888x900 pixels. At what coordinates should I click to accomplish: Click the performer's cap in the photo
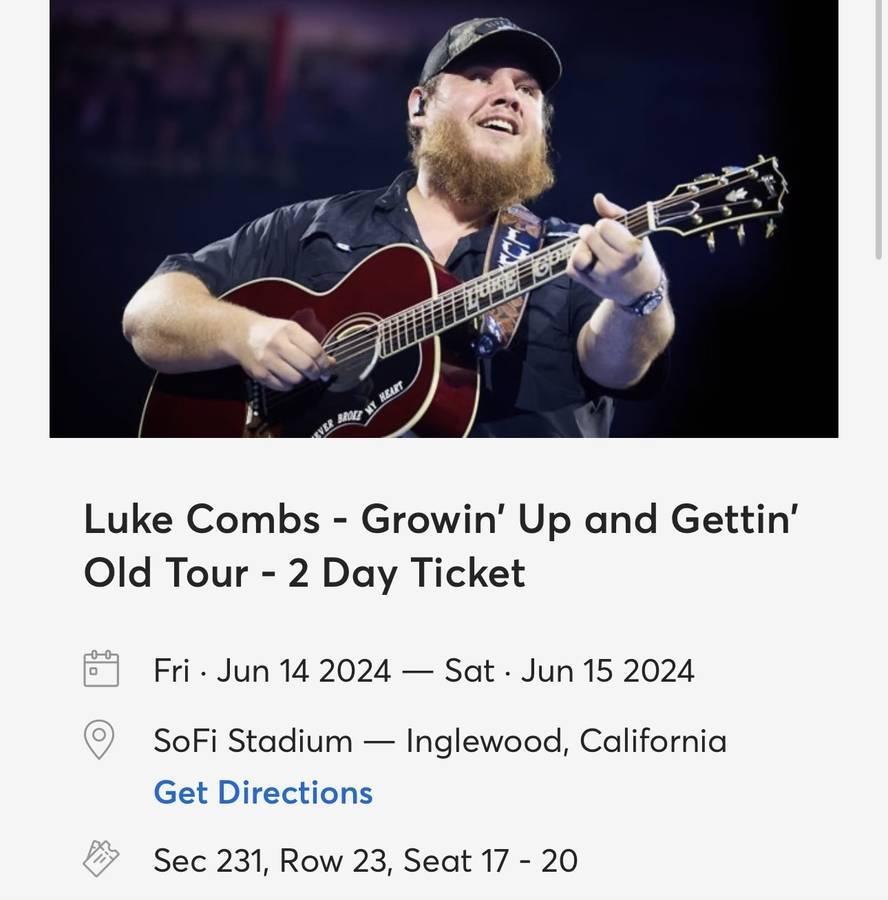pyautogui.click(x=489, y=50)
